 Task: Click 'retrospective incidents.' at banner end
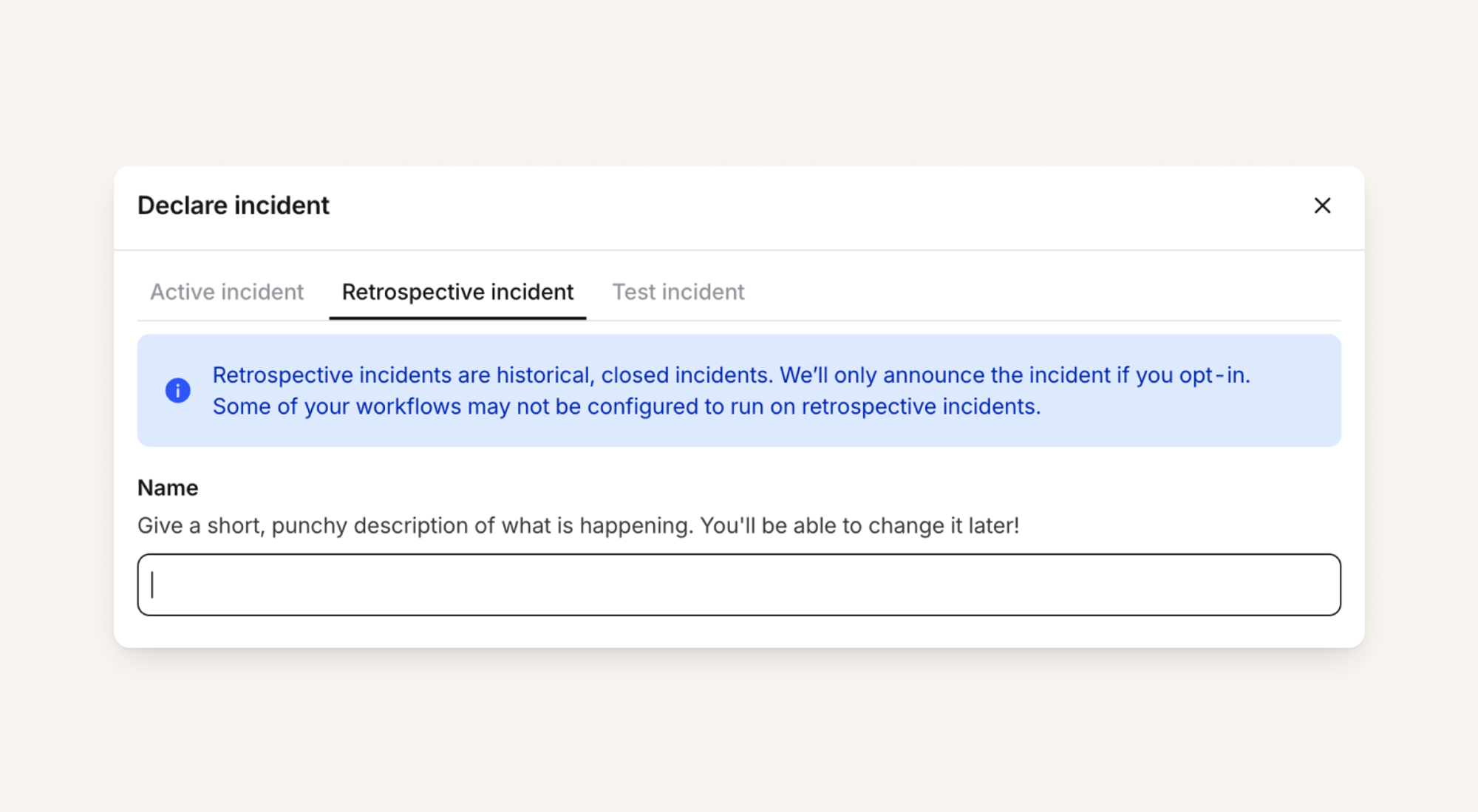pos(921,406)
